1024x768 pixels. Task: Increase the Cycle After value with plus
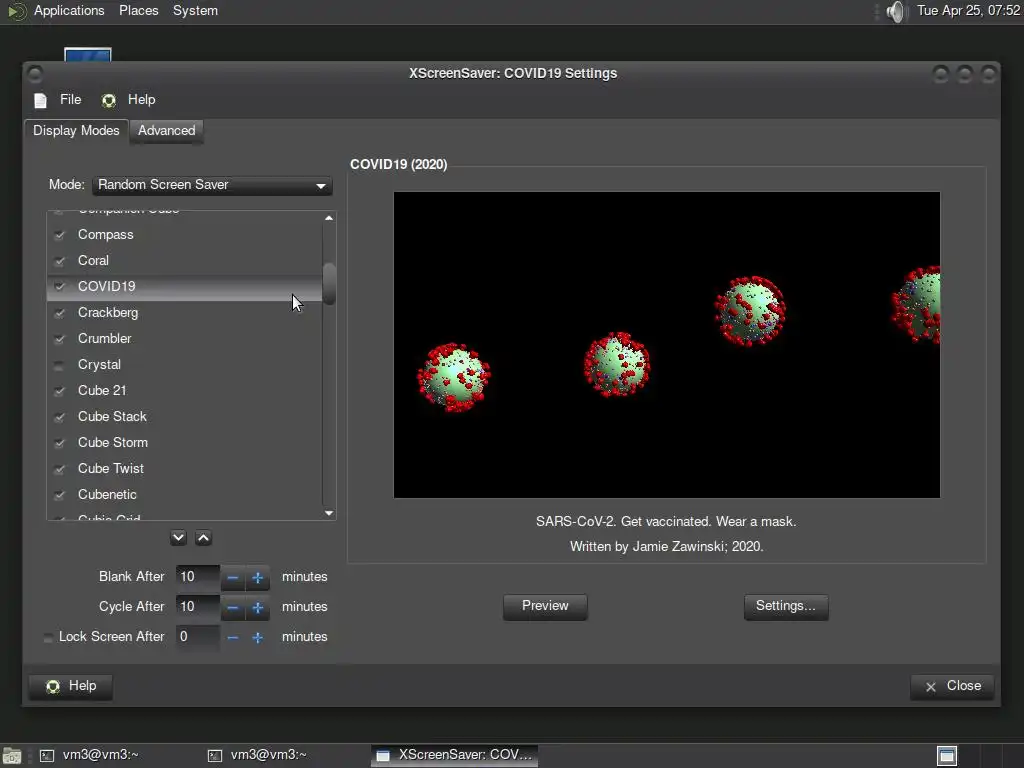click(257, 607)
